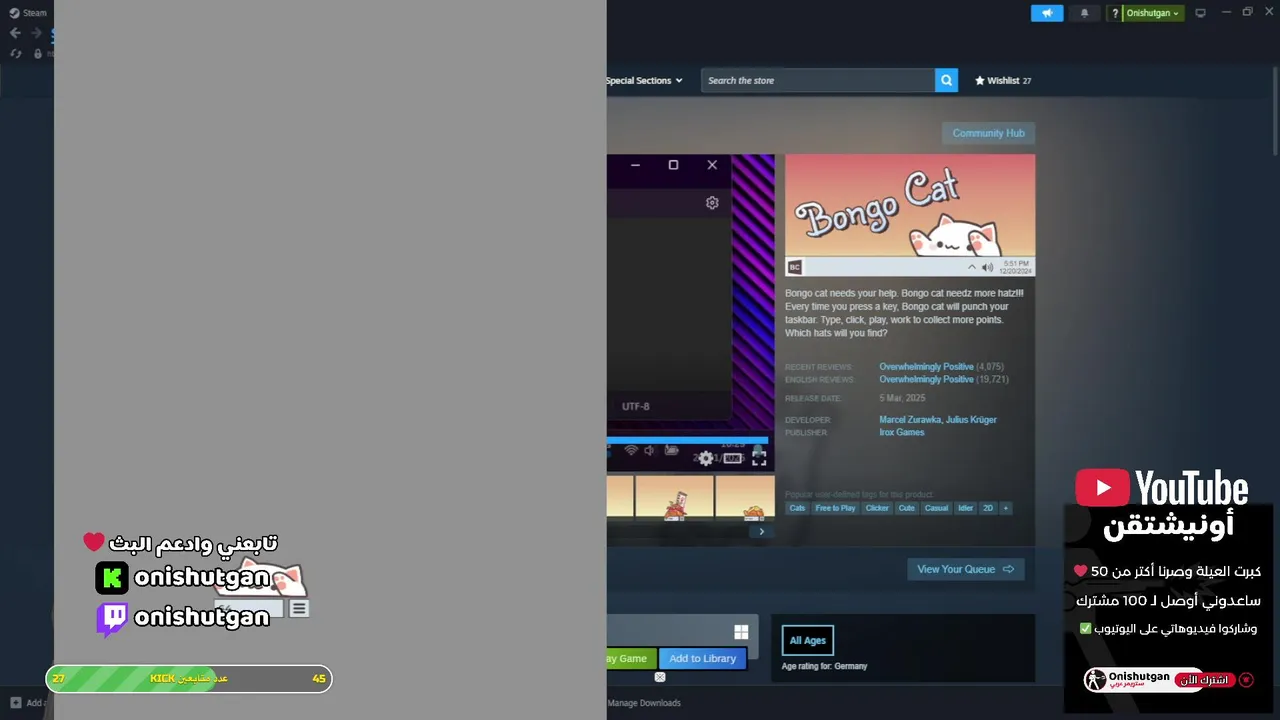Select the Clicker tag
The image size is (1280, 720).
coord(877,508)
